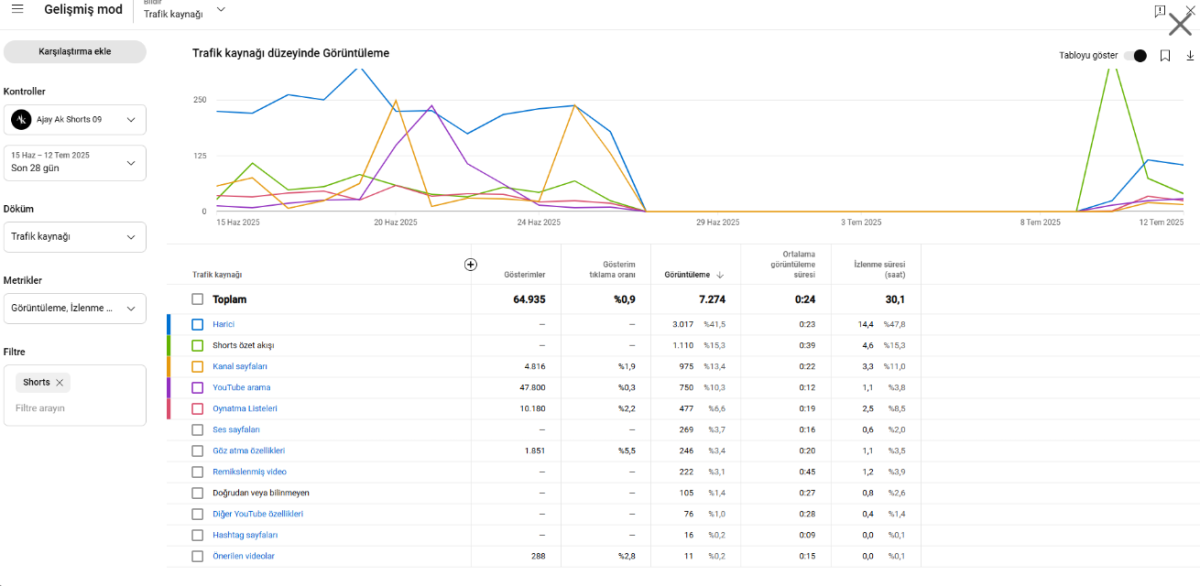Click the Toplam average duration value 0:24
Screen dimensions: 1200x586
(x=806, y=299)
